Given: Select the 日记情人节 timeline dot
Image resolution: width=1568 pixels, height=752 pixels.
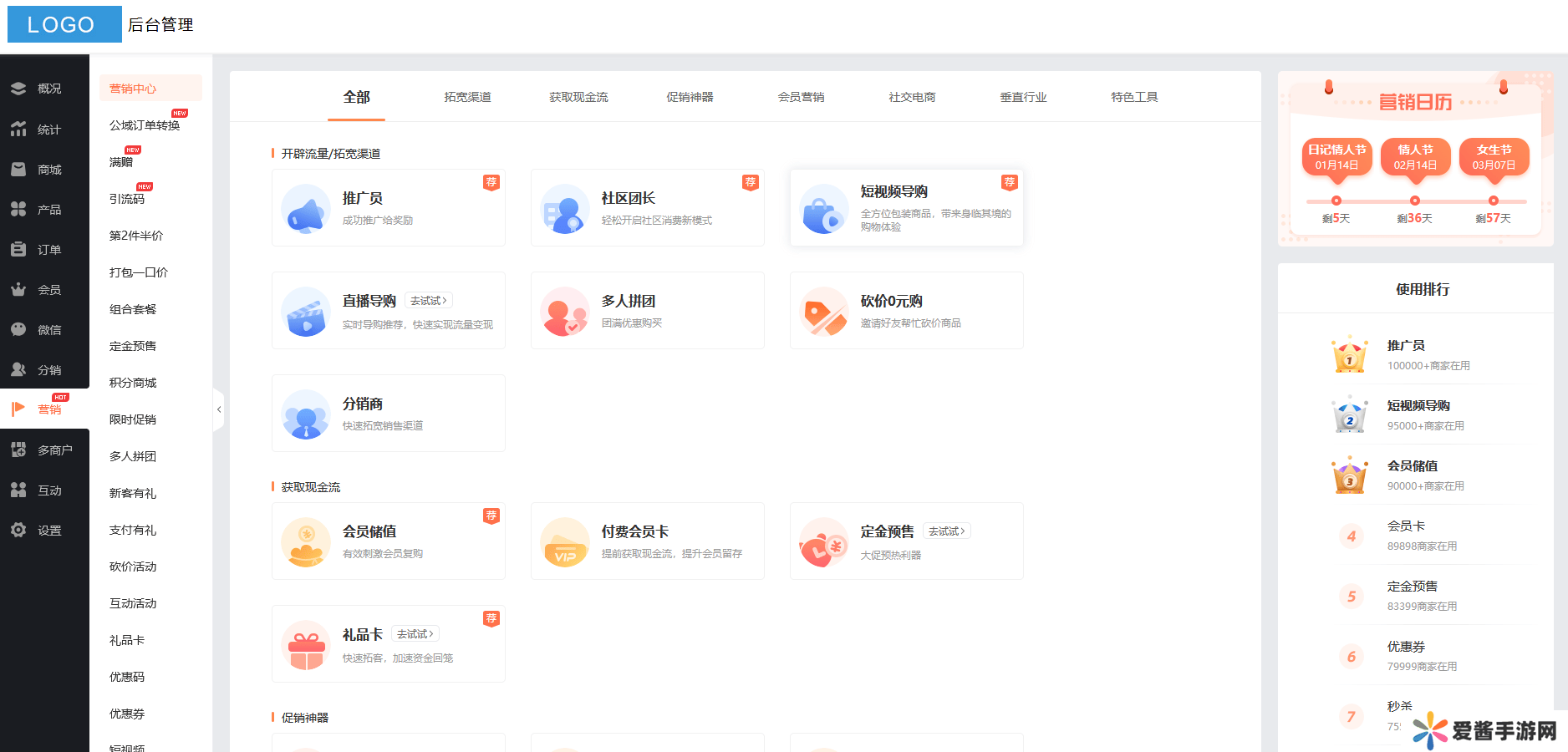Looking at the screenshot, I should [1336, 201].
